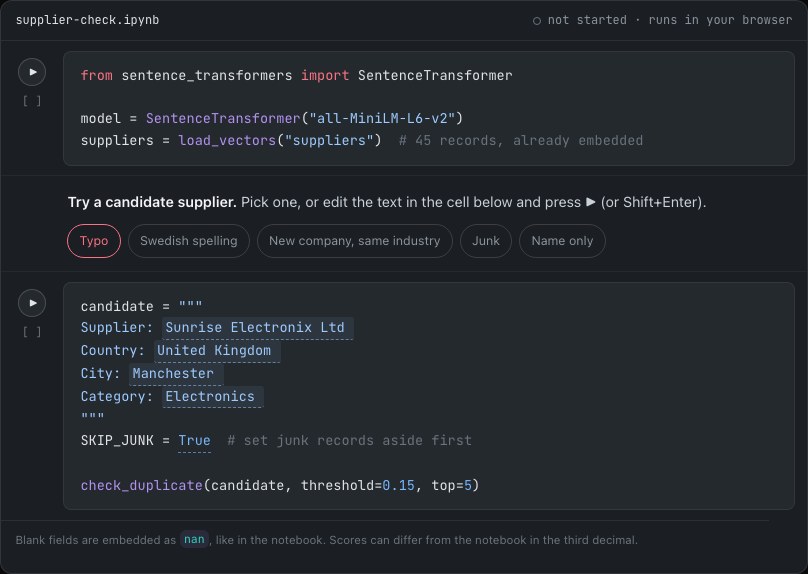Click the all-MiniLM-L6-v2 model string
The height and width of the screenshot is (574, 808).
click(x=382, y=119)
